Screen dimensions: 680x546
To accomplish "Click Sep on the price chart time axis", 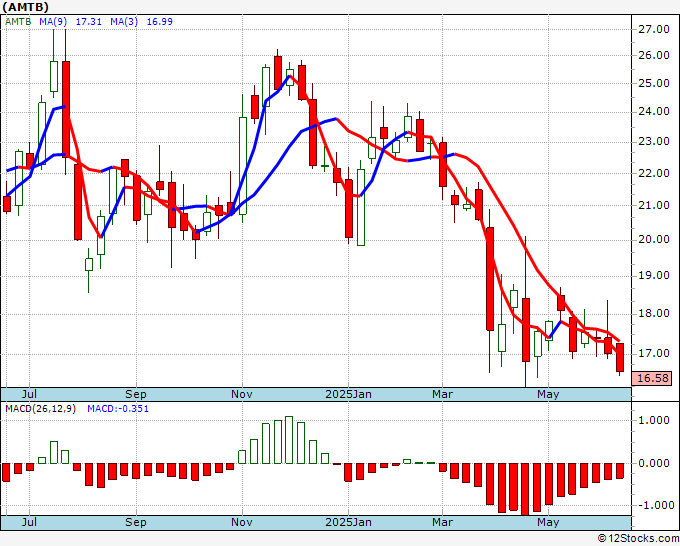I will coord(136,394).
